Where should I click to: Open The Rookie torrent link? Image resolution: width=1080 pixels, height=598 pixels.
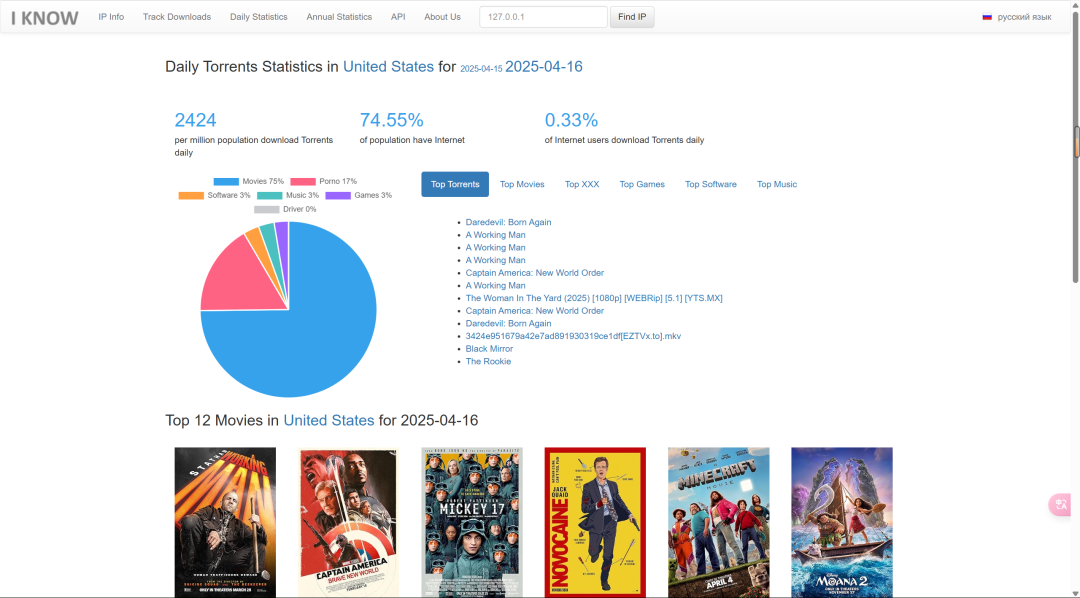pos(488,362)
